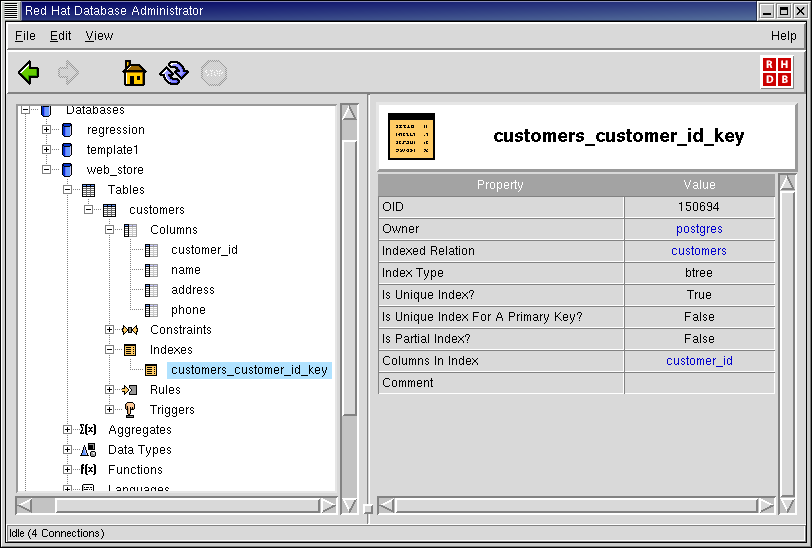Image resolution: width=812 pixels, height=548 pixels.
Task: Click tree pane scroll-up arrow
Action: coord(350,112)
